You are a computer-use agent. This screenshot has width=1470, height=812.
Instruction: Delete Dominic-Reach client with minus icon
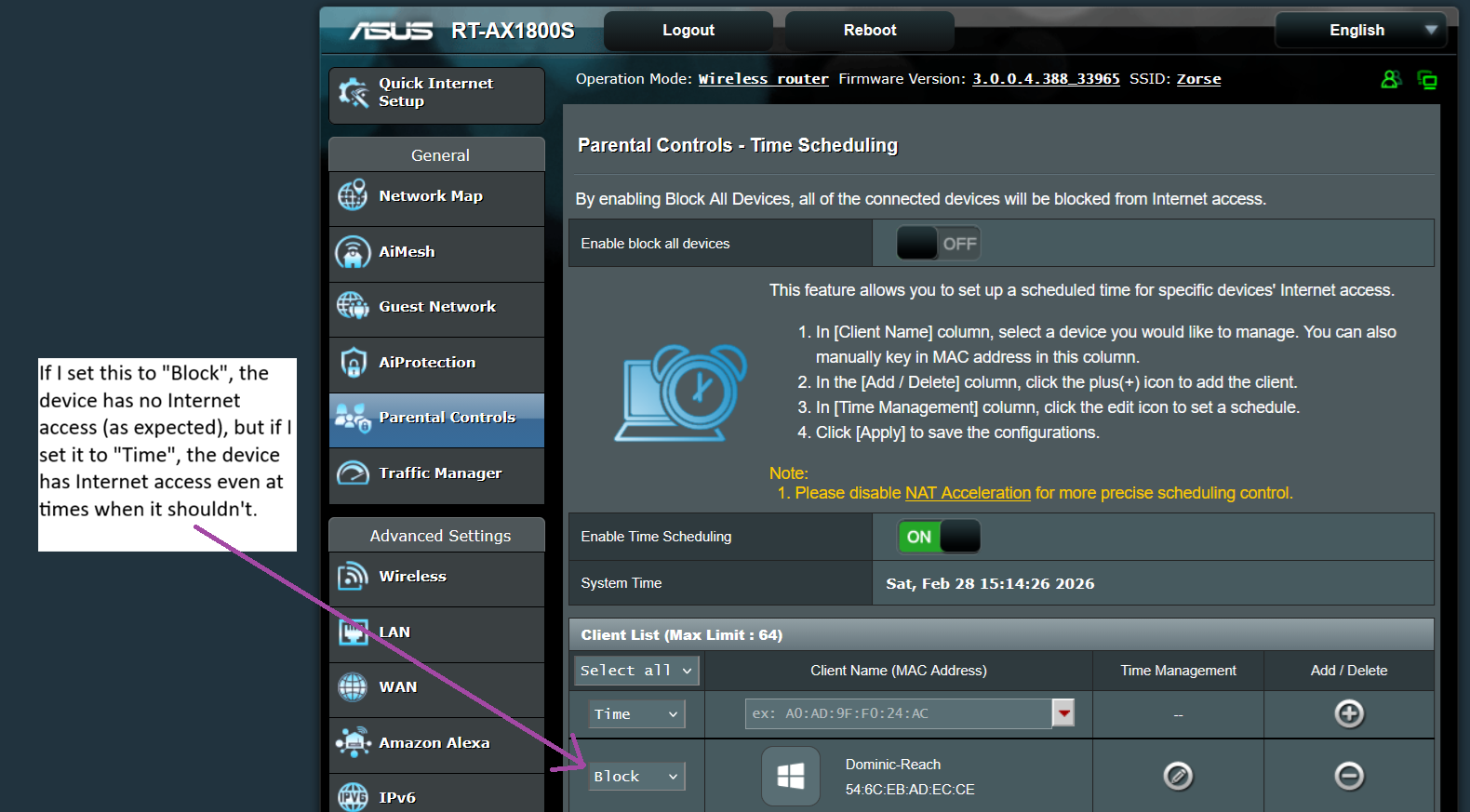(1349, 776)
